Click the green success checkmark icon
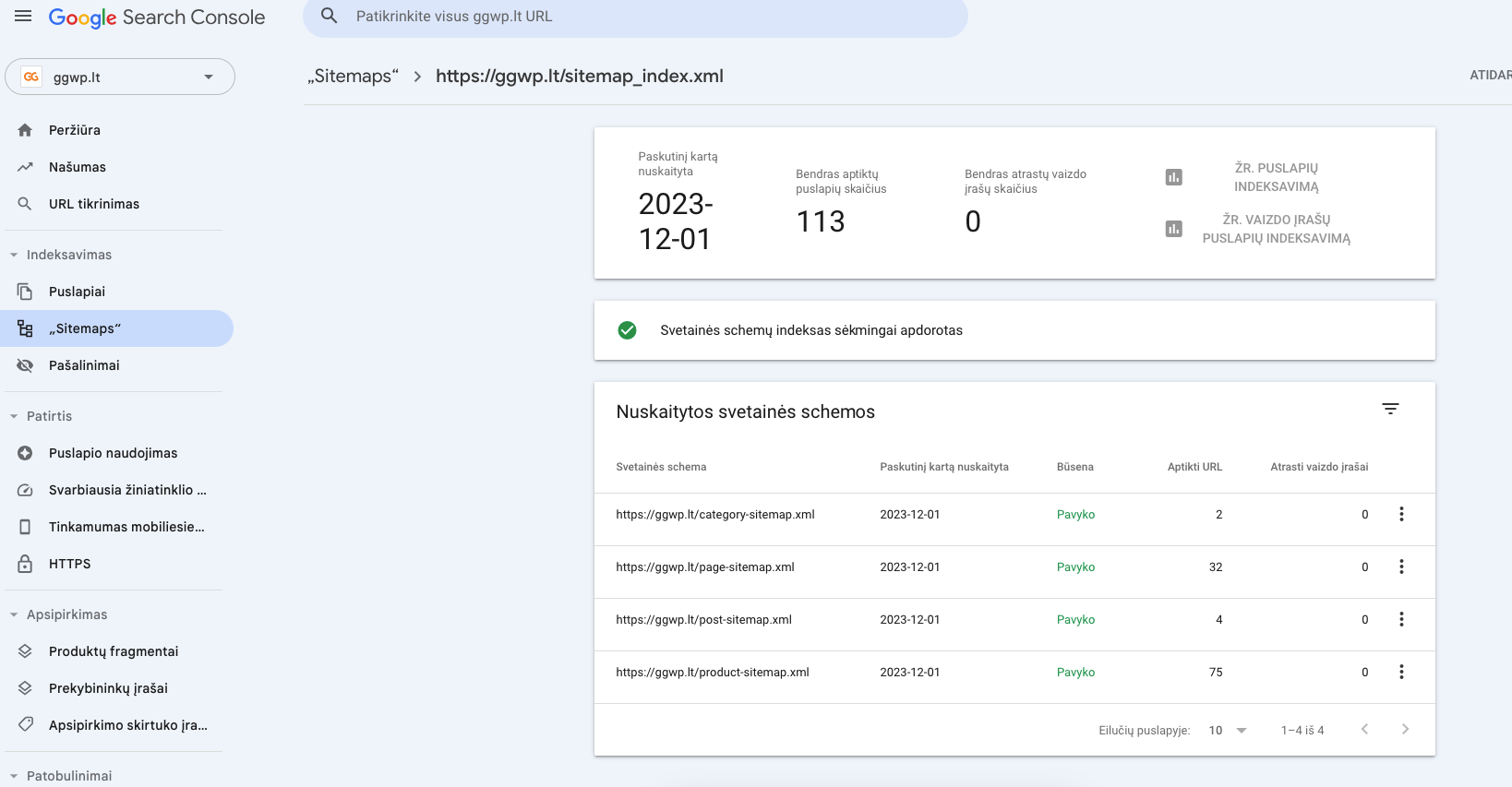 [x=627, y=330]
